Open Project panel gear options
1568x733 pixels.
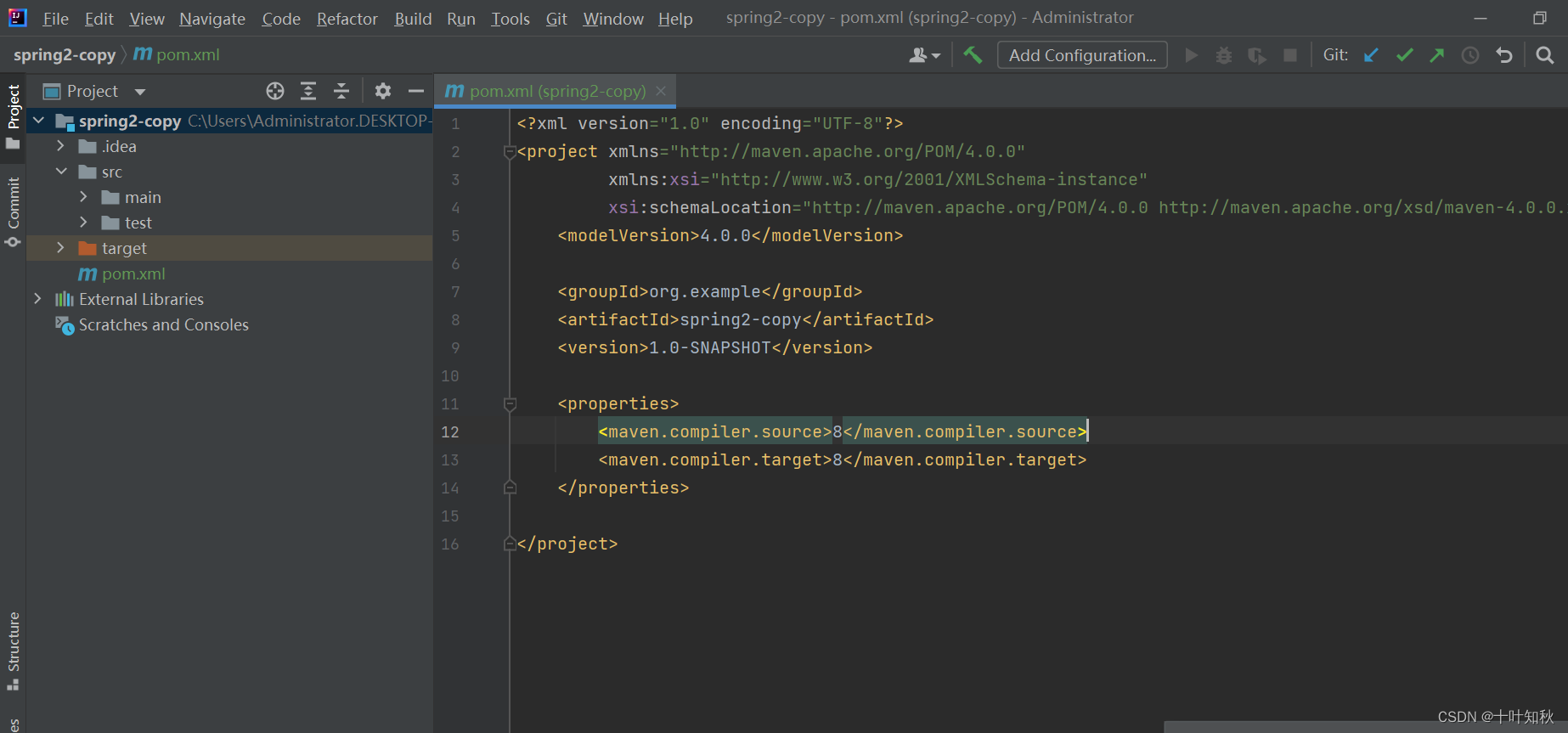pos(383,91)
